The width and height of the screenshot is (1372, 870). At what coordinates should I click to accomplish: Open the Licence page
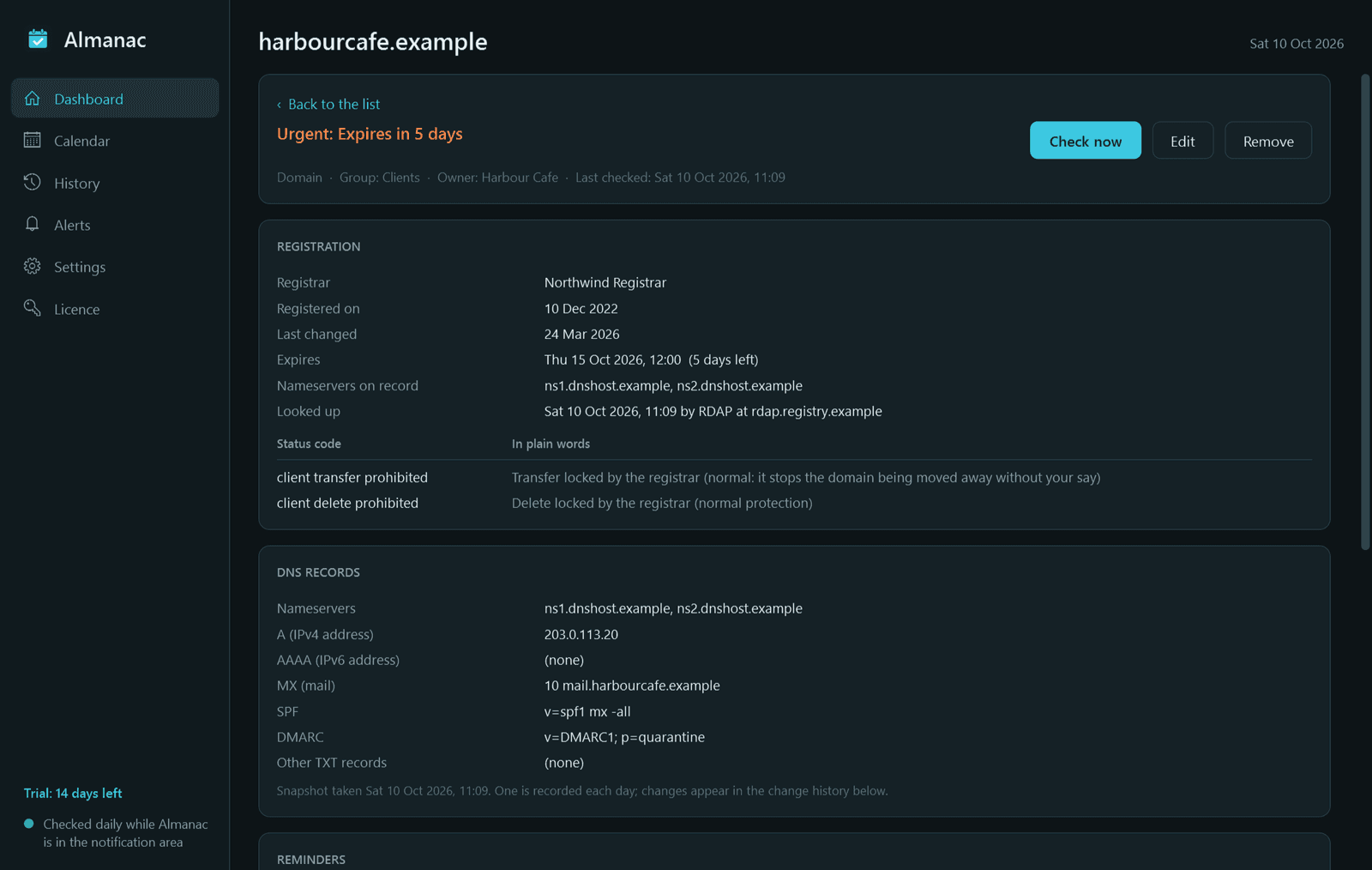(115, 309)
